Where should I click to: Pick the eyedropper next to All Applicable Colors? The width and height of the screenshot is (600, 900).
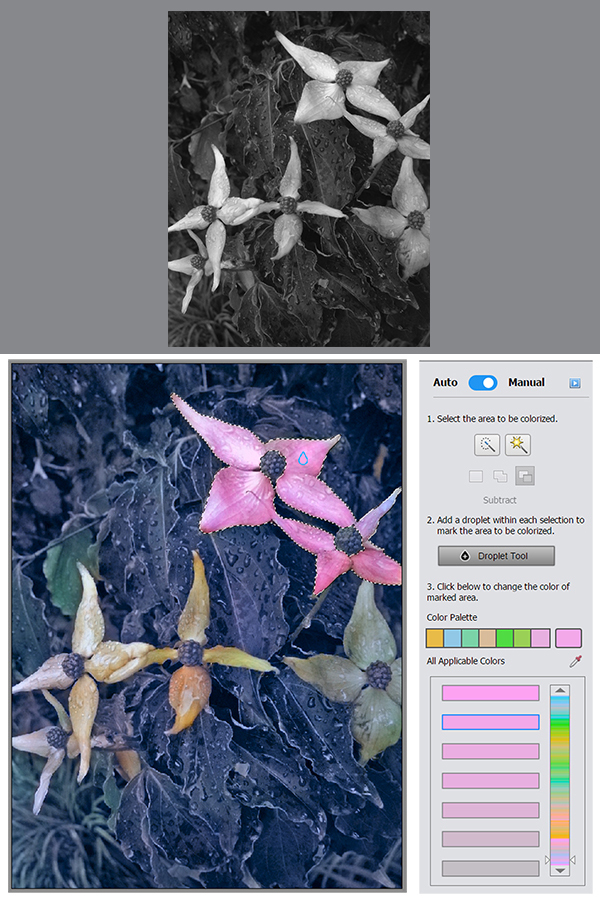coord(575,661)
